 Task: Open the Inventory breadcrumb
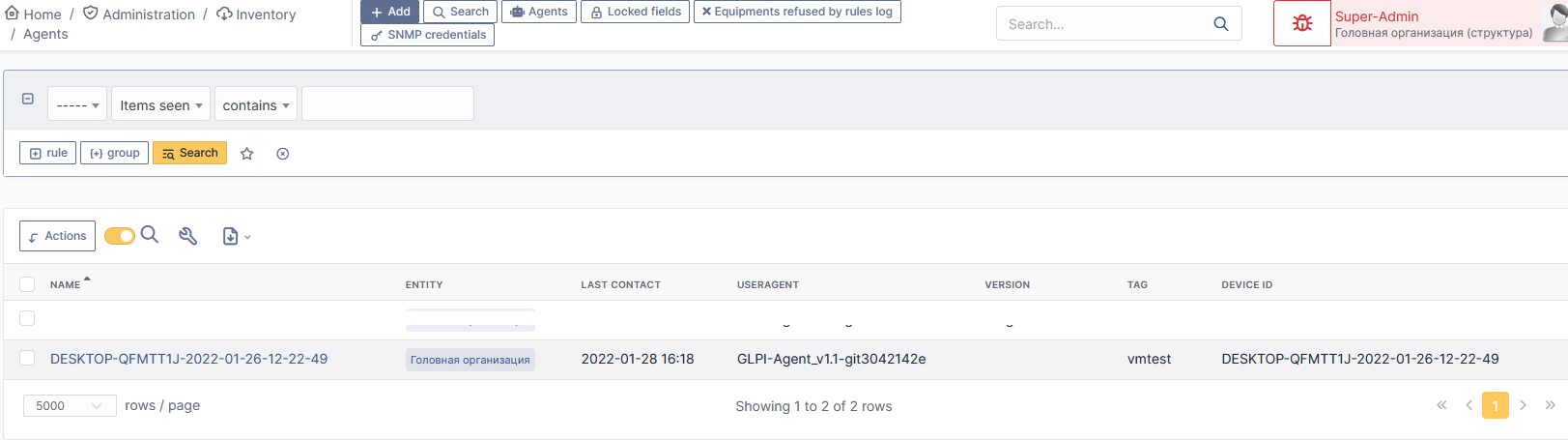coord(256,15)
